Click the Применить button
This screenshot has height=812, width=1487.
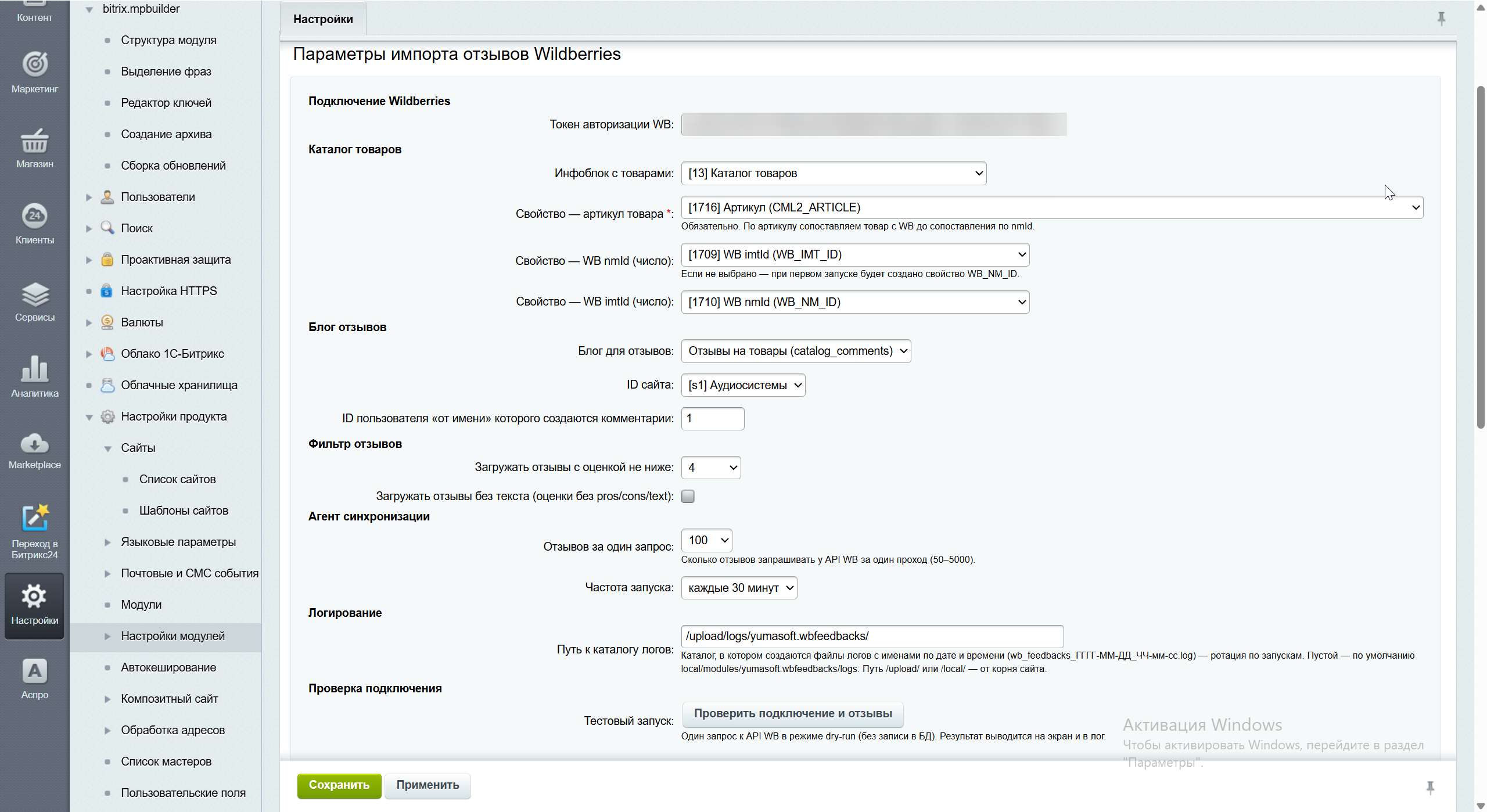[x=428, y=785]
